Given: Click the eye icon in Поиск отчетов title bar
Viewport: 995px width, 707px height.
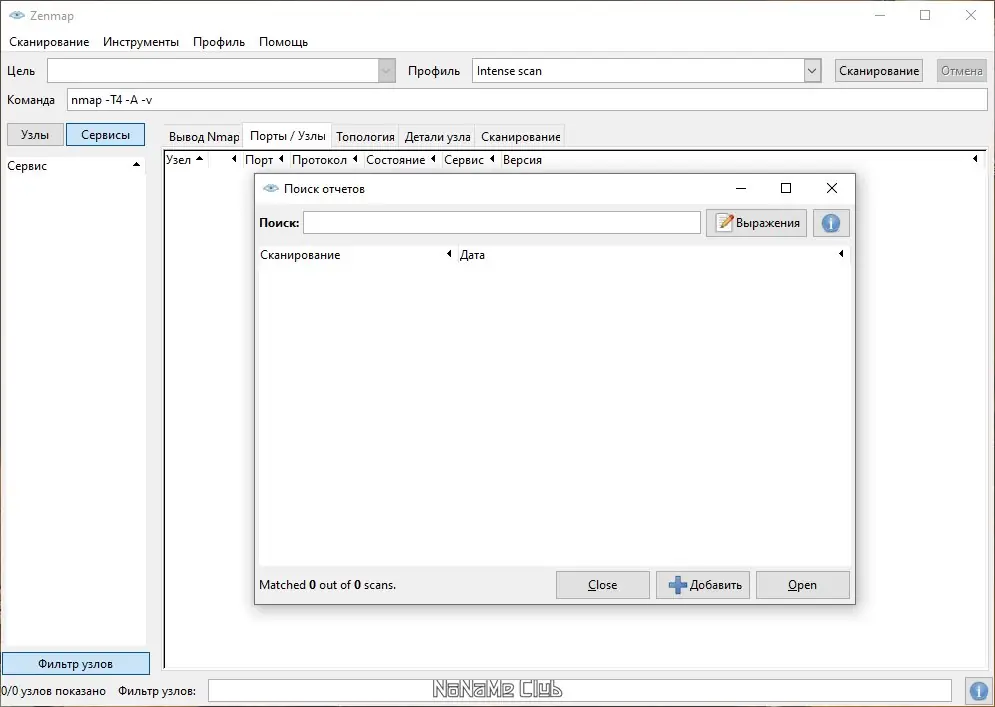Looking at the screenshot, I should pos(271,188).
